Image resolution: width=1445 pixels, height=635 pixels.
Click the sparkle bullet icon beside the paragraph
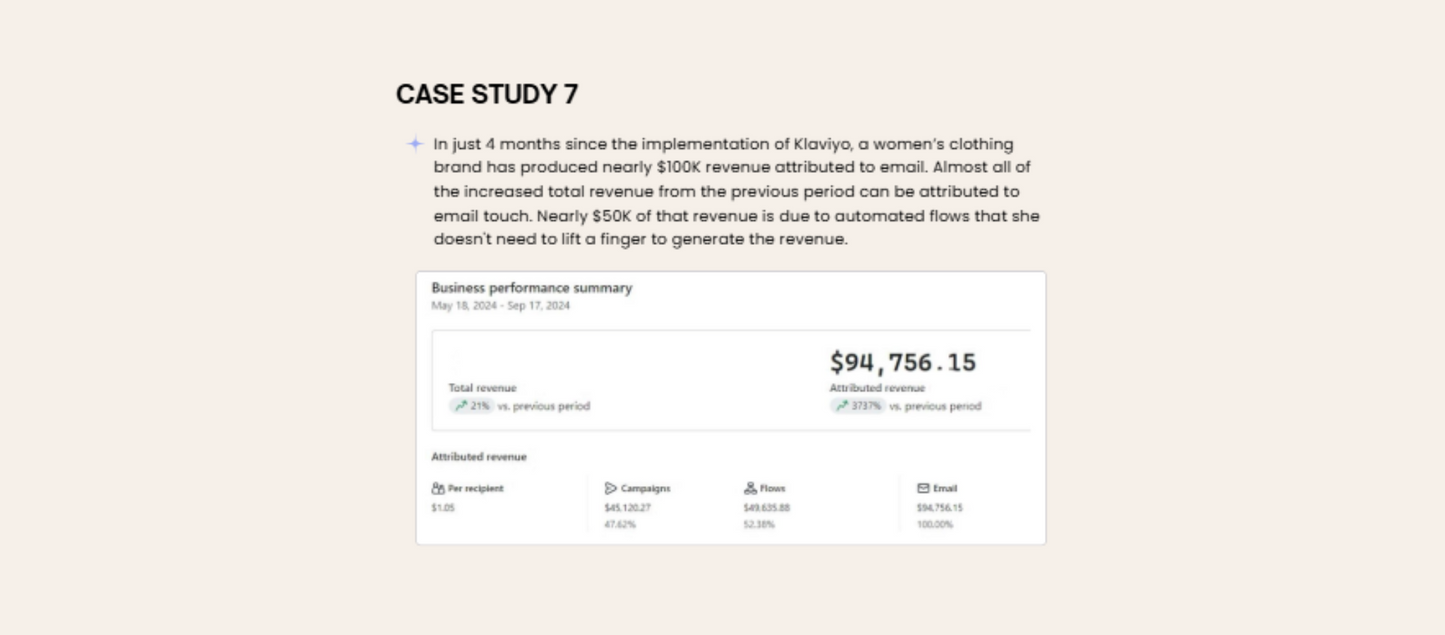(415, 144)
